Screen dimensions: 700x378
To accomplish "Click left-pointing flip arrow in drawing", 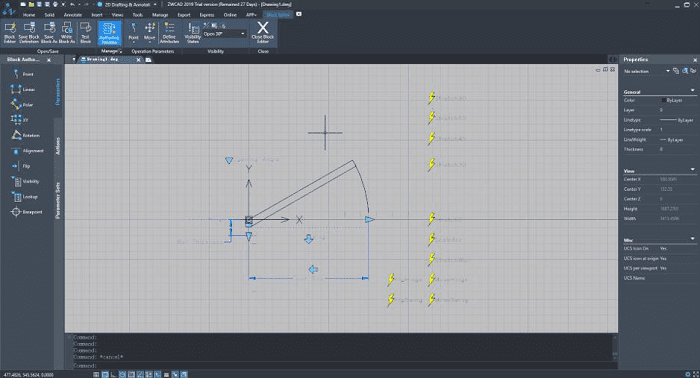I will (x=313, y=269).
